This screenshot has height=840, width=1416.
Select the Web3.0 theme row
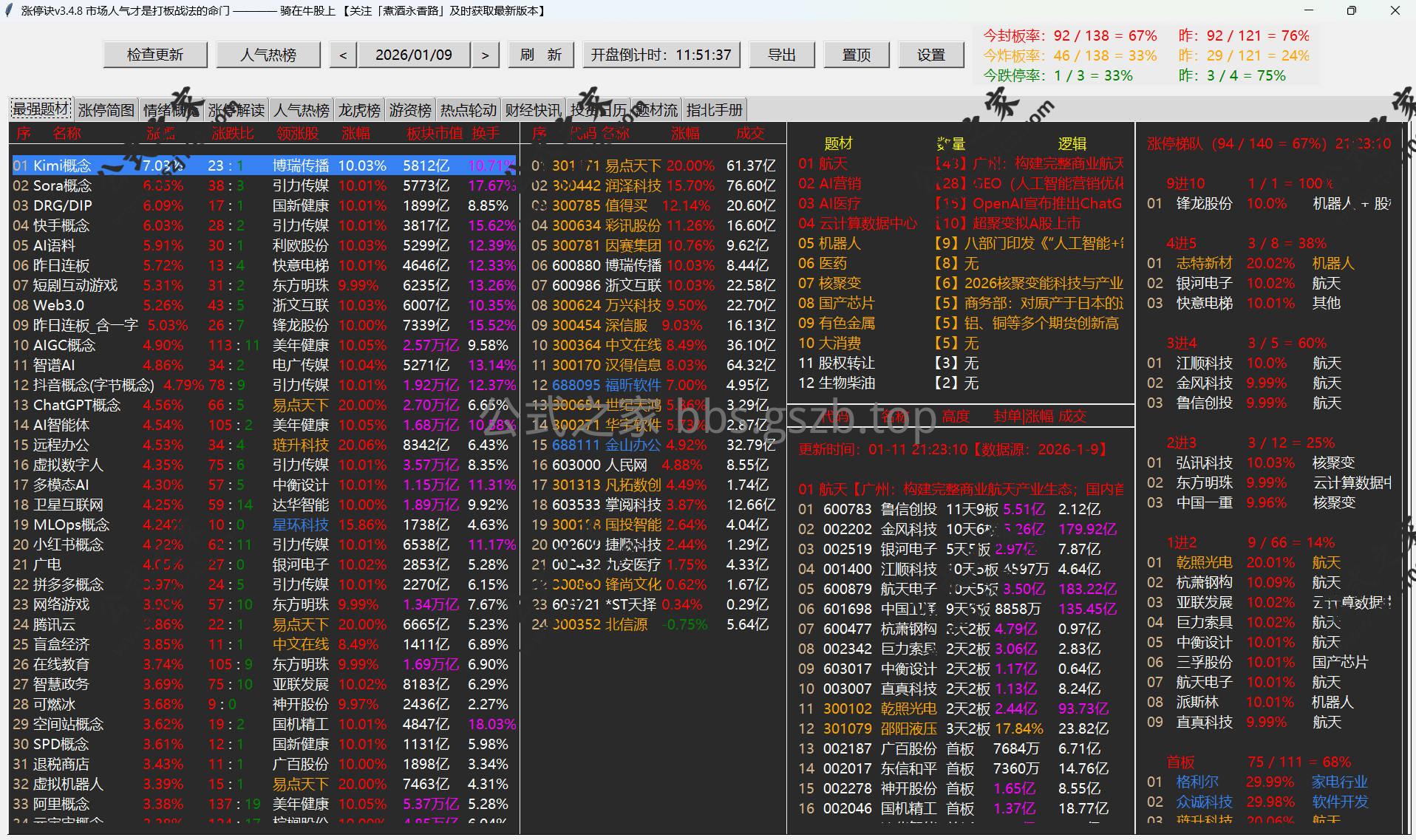(x=264, y=305)
